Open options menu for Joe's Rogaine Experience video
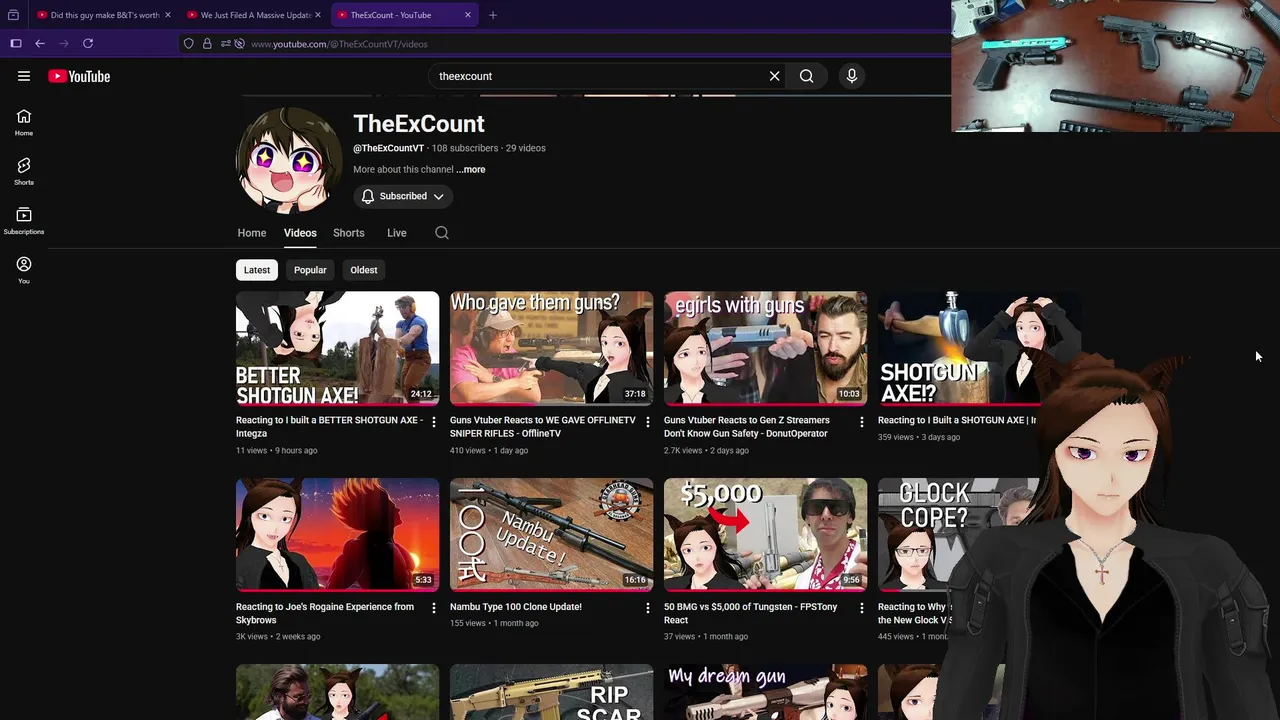The height and width of the screenshot is (720, 1280). click(433, 608)
